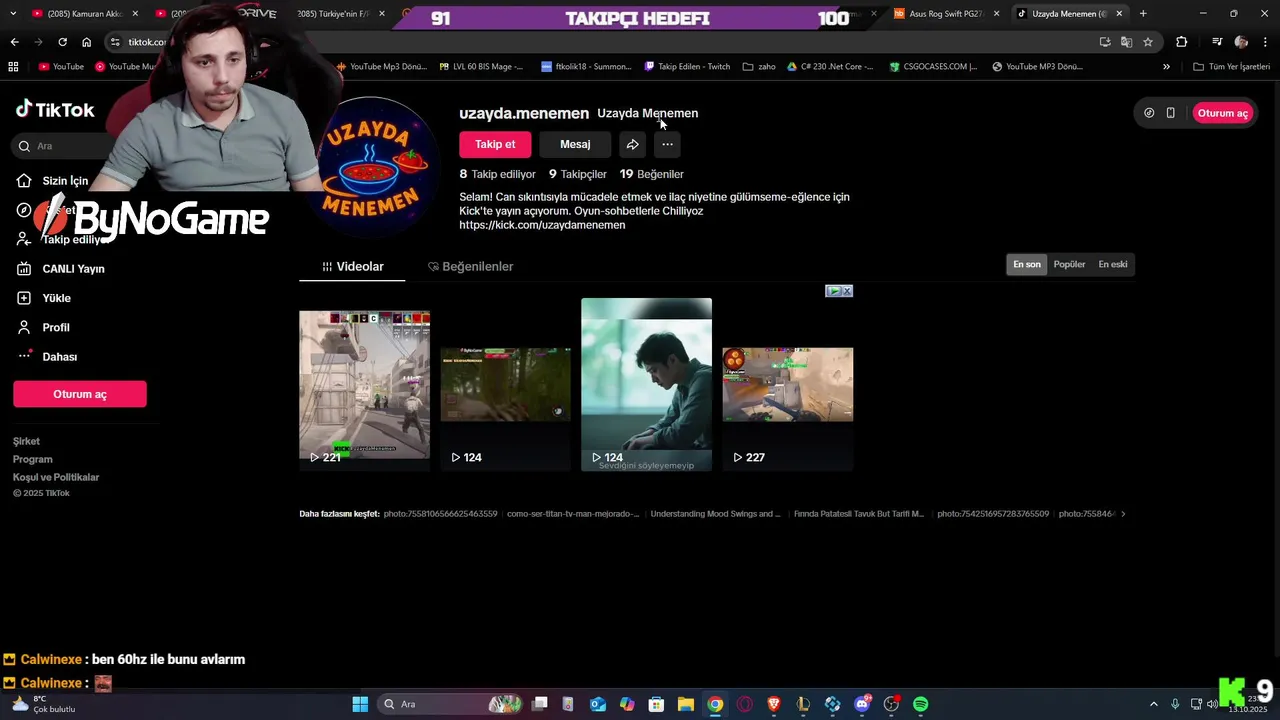Screen dimensions: 1280x720
Task: Sort videos by En eski
Action: [1113, 264]
